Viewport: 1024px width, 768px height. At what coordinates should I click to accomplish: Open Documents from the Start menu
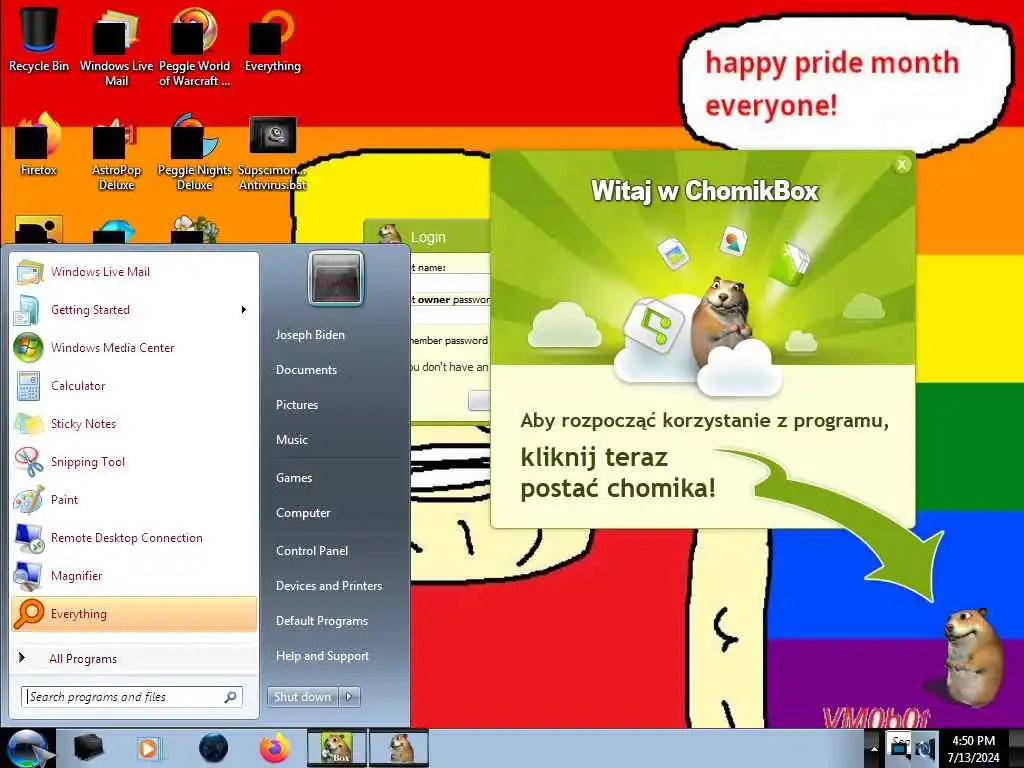click(x=306, y=370)
